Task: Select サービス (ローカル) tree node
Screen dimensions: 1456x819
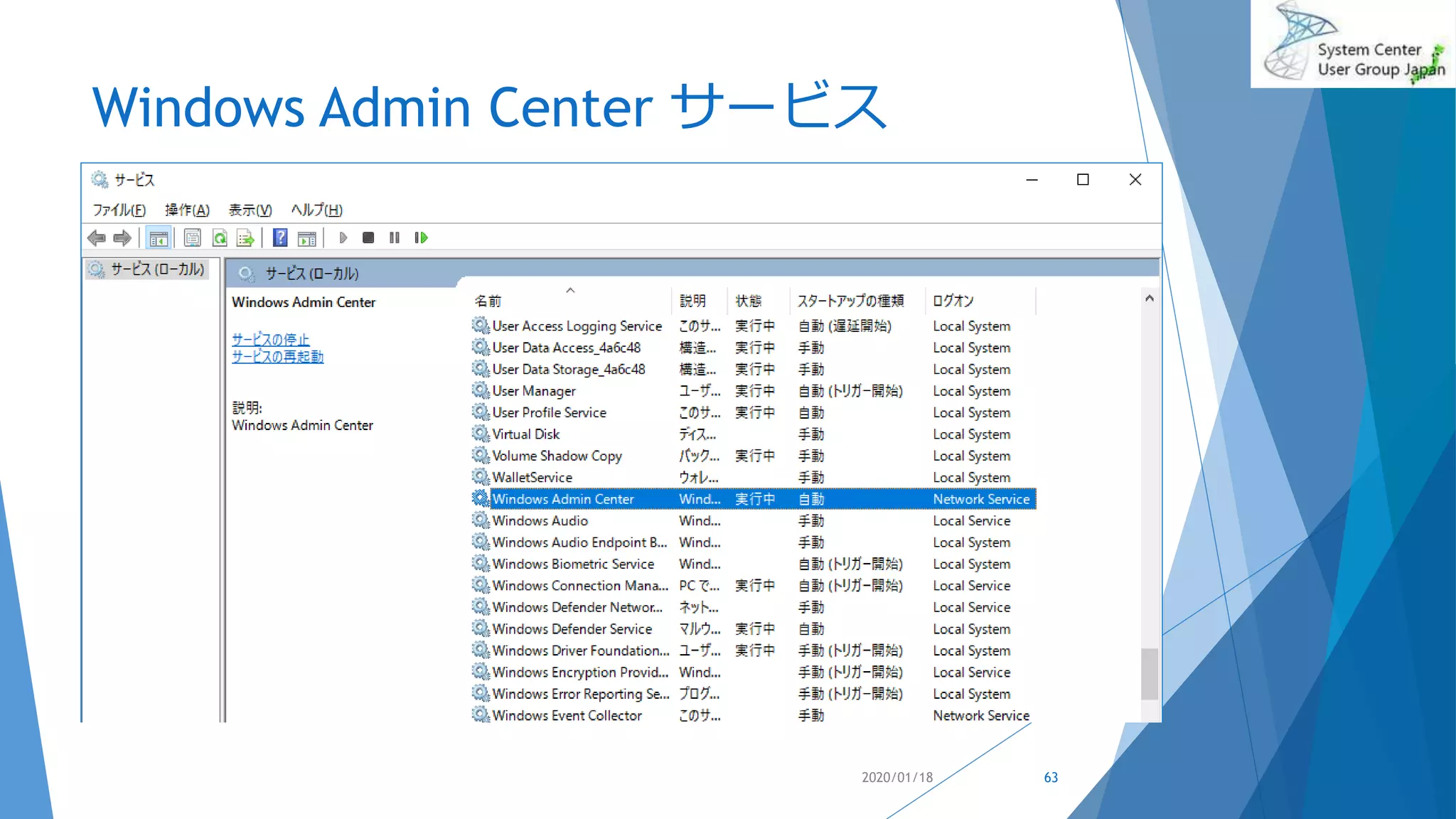Action: 147,269
